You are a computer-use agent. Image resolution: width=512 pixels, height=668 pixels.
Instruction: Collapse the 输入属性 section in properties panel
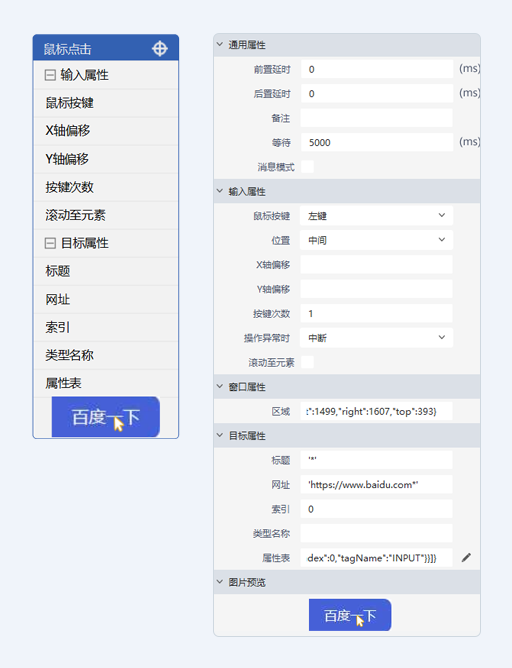(x=220, y=191)
